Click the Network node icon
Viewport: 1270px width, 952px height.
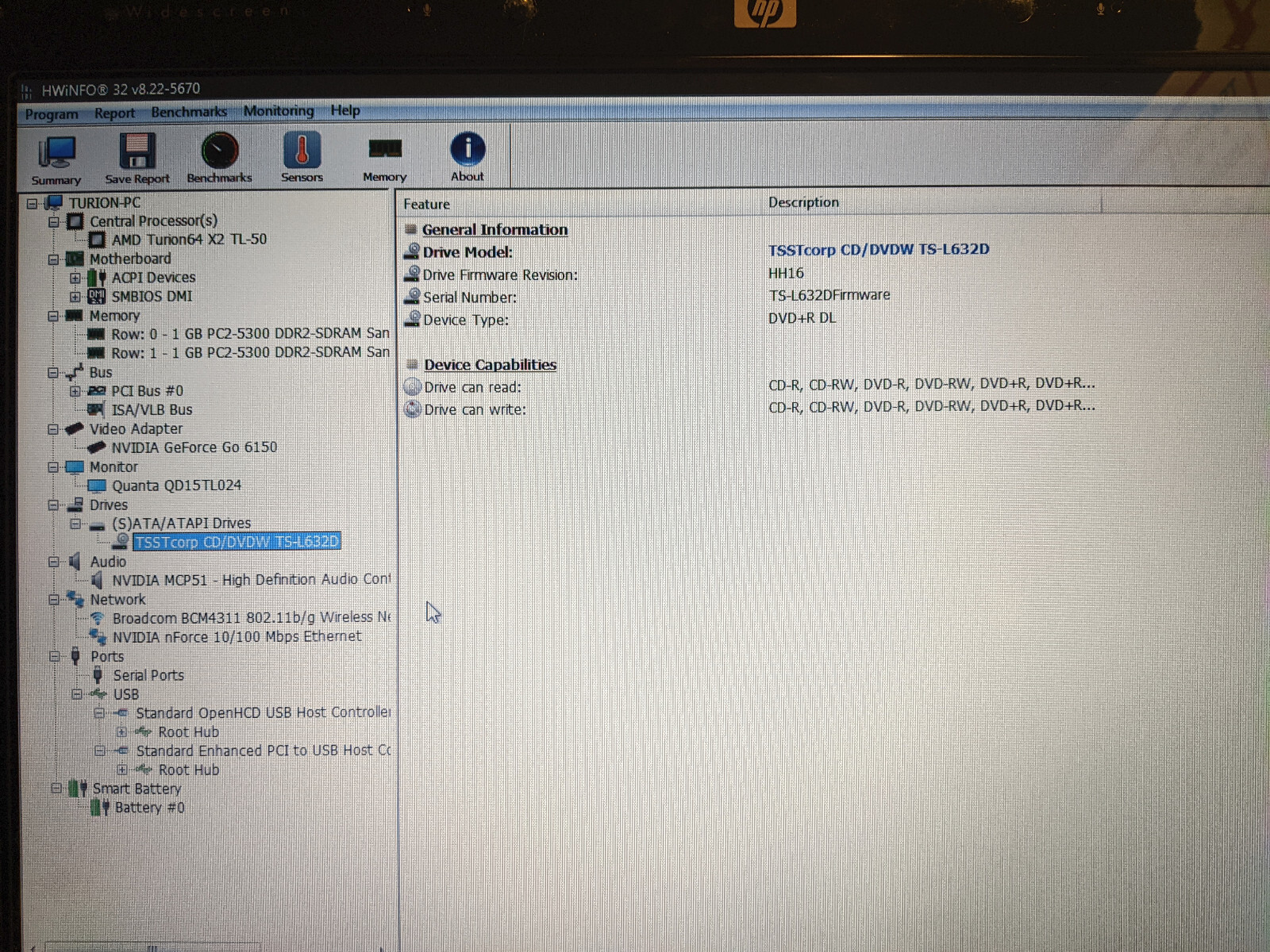pyautogui.click(x=75, y=600)
